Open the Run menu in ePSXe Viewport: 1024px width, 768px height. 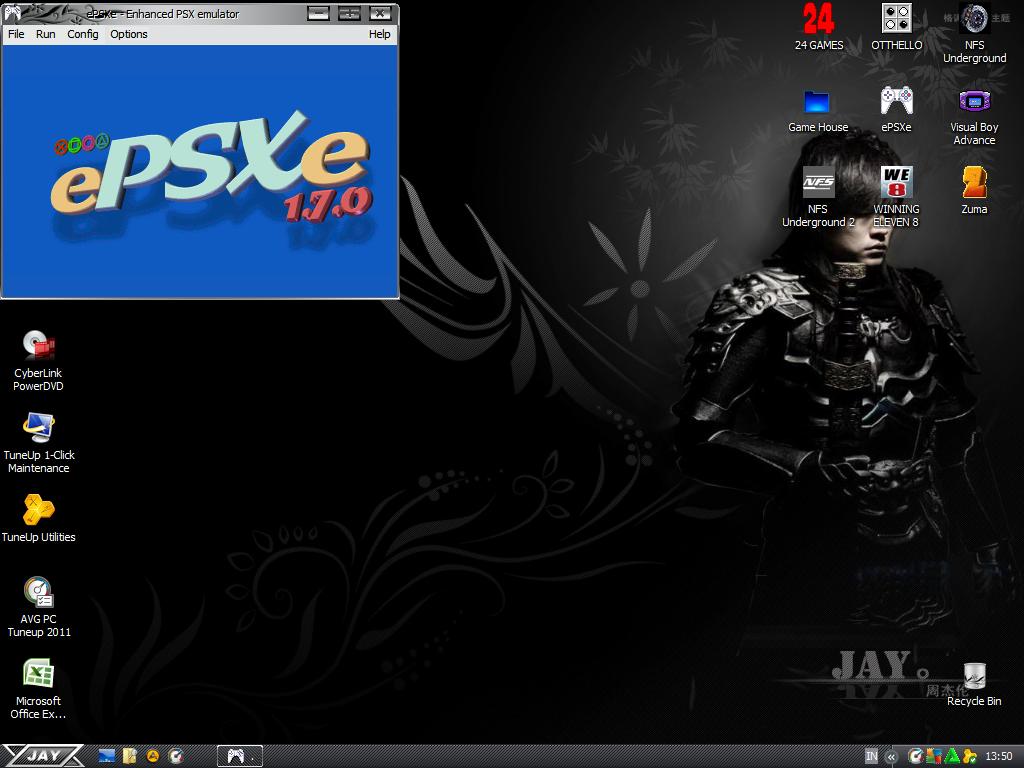click(x=46, y=34)
